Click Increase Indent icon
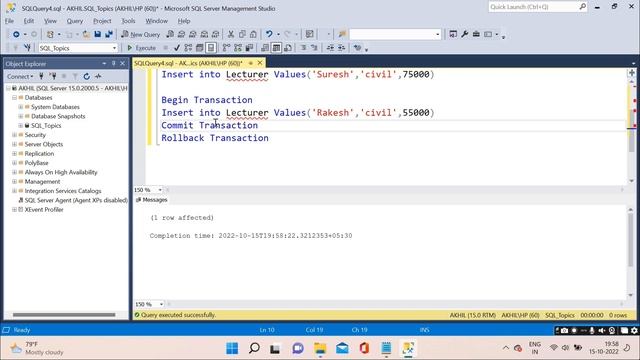Screen dimensions: 640x360 [342, 48]
